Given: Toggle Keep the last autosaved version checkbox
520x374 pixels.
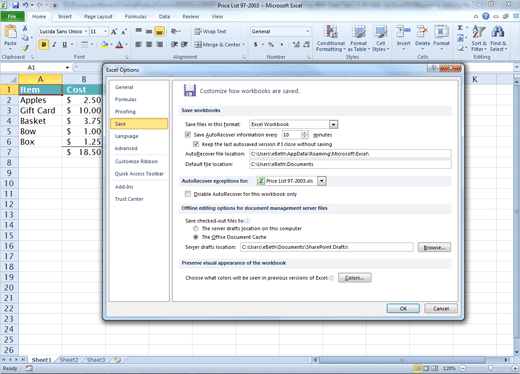Looking at the screenshot, I should click(x=196, y=144).
